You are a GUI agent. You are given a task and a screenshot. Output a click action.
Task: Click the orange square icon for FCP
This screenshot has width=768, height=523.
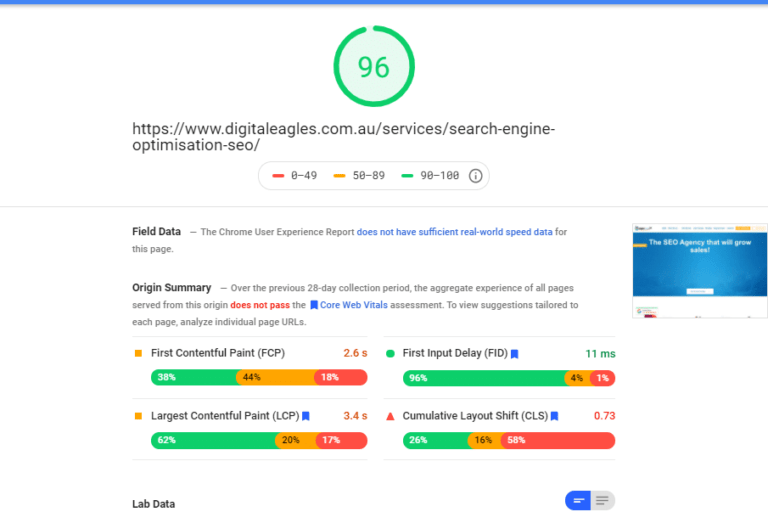(x=138, y=353)
